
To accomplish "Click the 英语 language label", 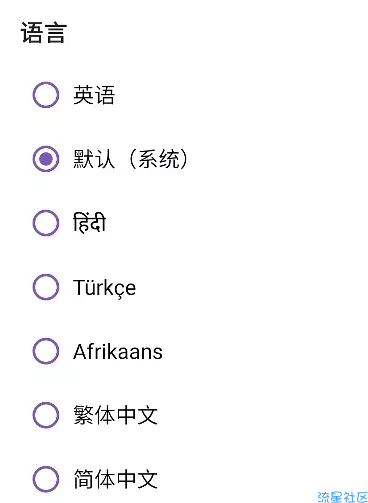I will tap(94, 95).
